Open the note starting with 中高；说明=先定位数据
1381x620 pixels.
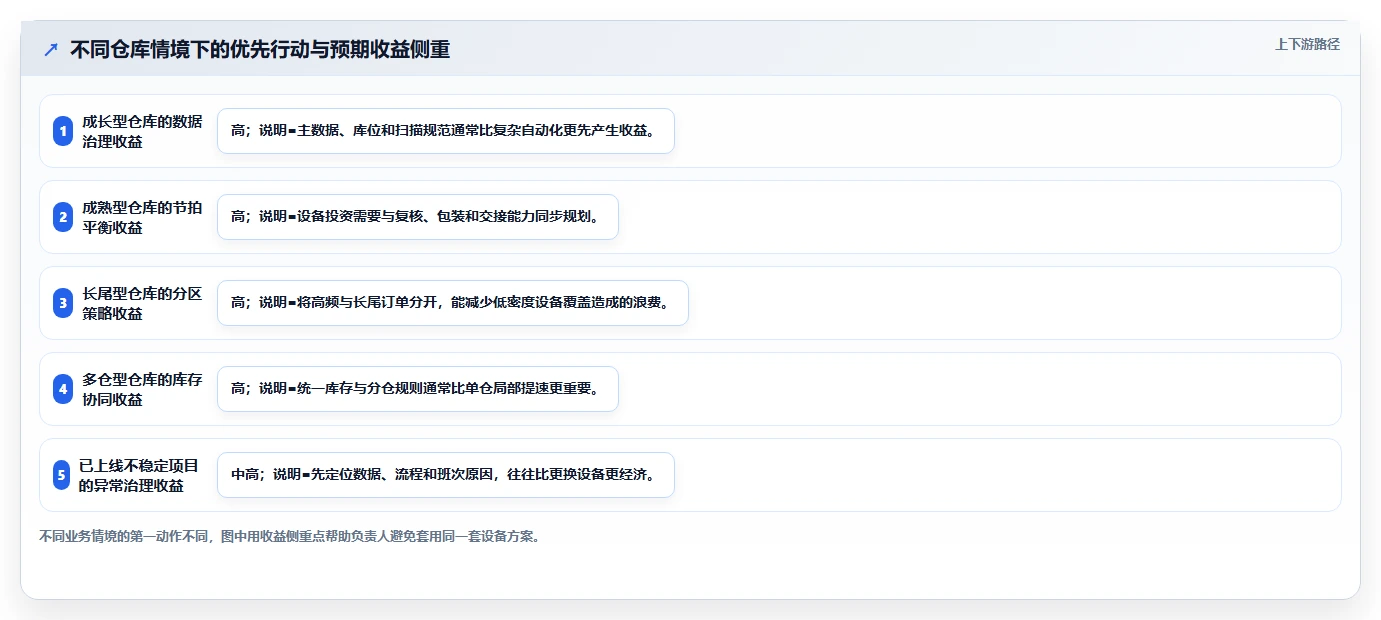pyautogui.click(x=446, y=475)
